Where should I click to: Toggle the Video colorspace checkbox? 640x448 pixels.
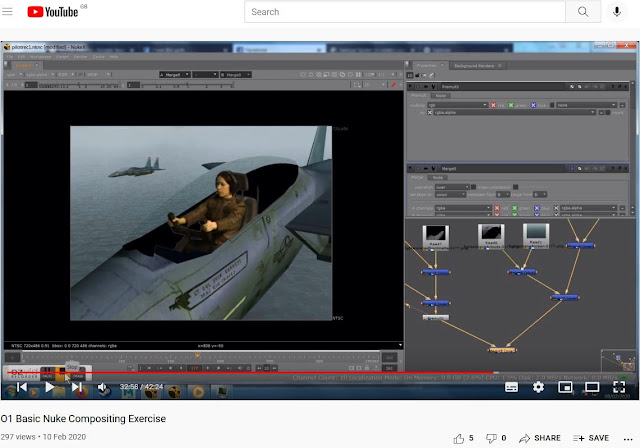click(473, 187)
